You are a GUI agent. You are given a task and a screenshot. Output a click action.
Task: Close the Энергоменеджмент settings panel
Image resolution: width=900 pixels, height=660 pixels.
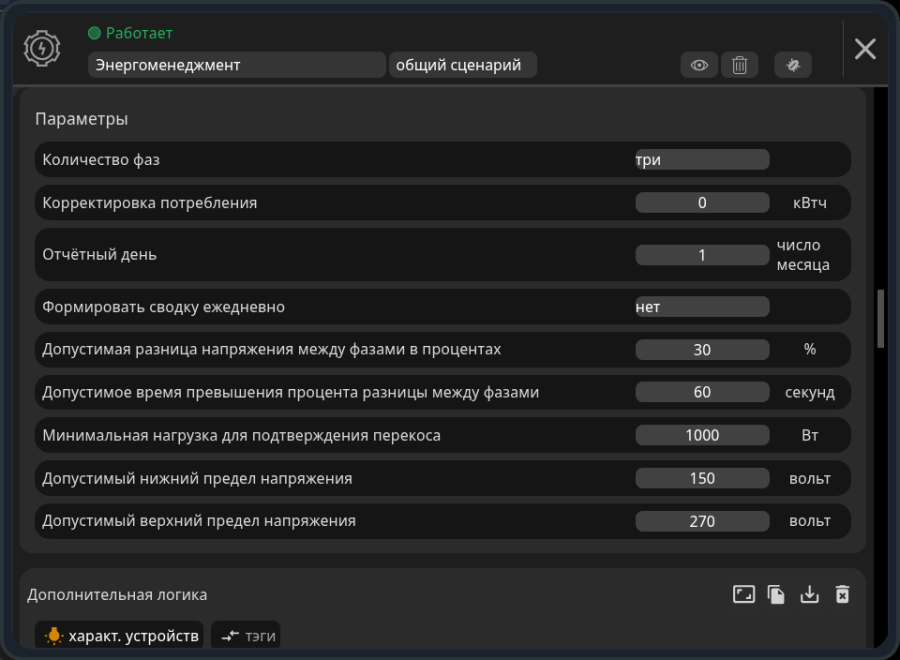pyautogui.click(x=865, y=49)
